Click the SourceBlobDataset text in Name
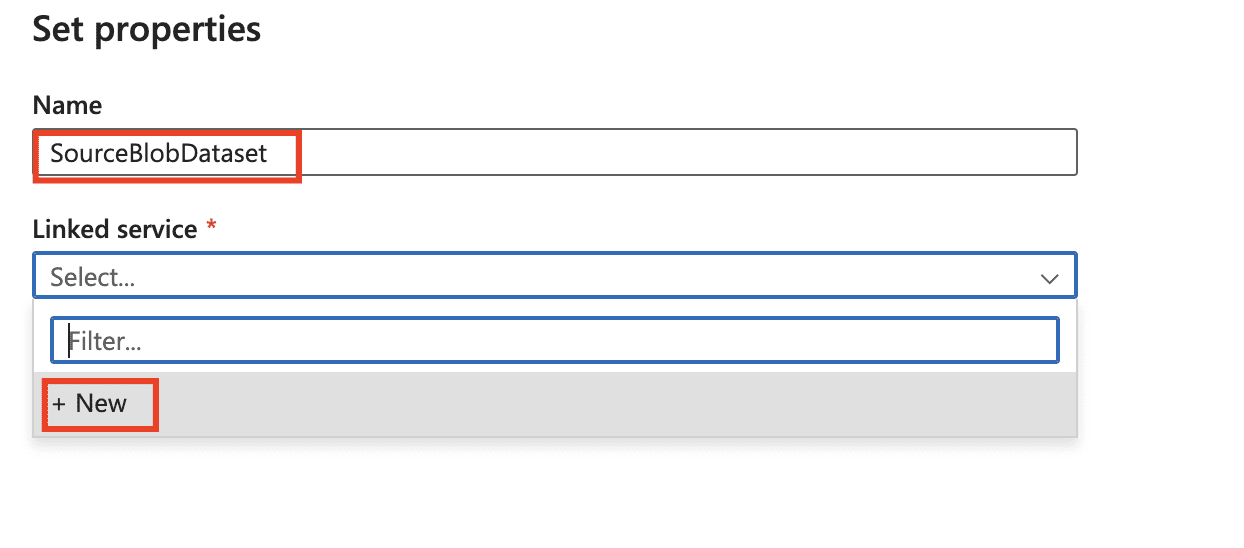This screenshot has height=548, width=1244. pyautogui.click(x=159, y=154)
